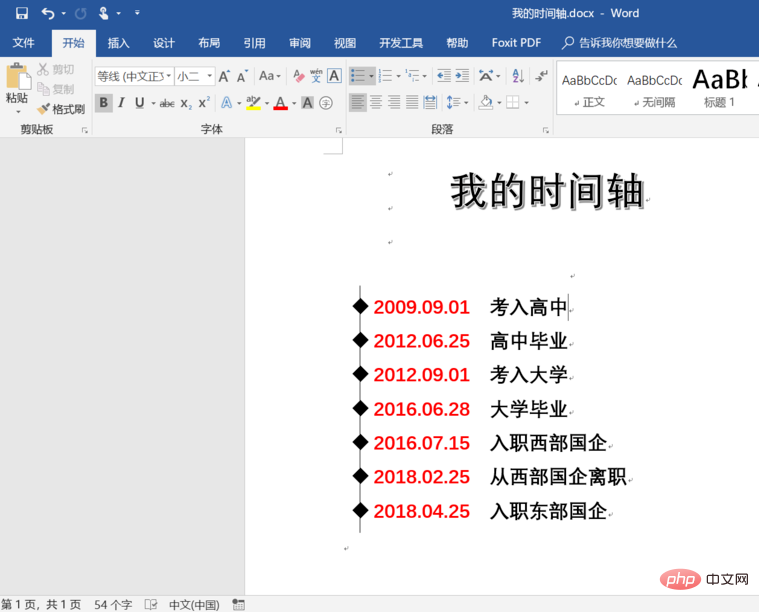Toggle the bullet list button
The height and width of the screenshot is (612, 759).
358,76
